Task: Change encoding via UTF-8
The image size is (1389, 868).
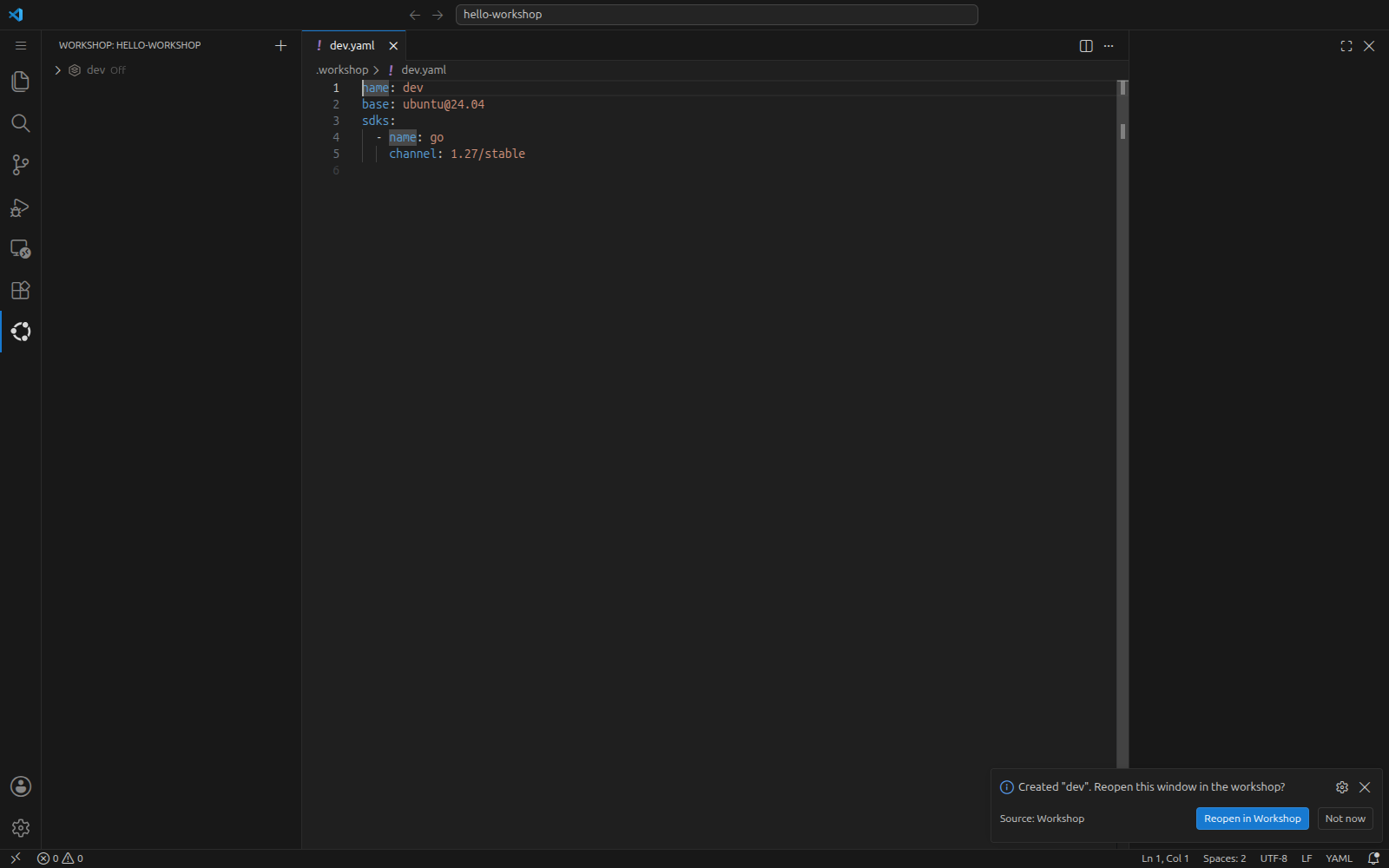Action: point(1274,858)
